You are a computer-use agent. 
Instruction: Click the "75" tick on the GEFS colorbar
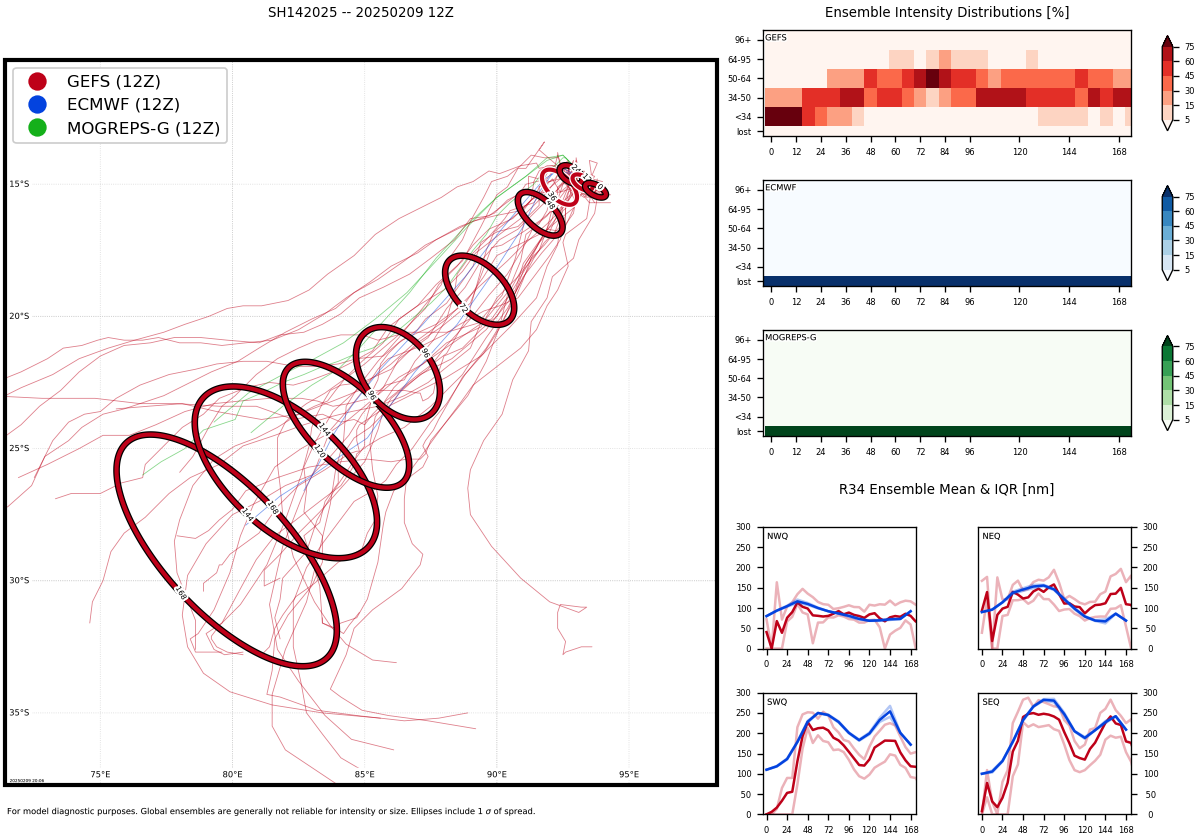1189,47
